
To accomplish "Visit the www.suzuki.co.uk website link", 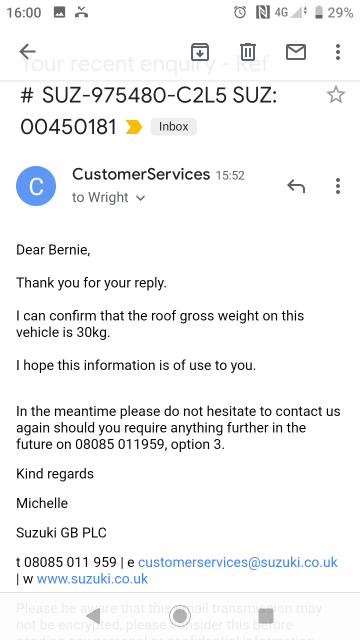I will click(92, 579).
